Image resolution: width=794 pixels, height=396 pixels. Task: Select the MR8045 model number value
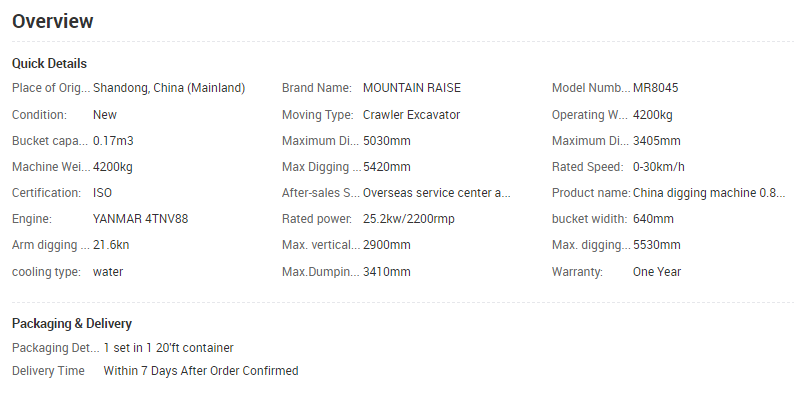(655, 88)
